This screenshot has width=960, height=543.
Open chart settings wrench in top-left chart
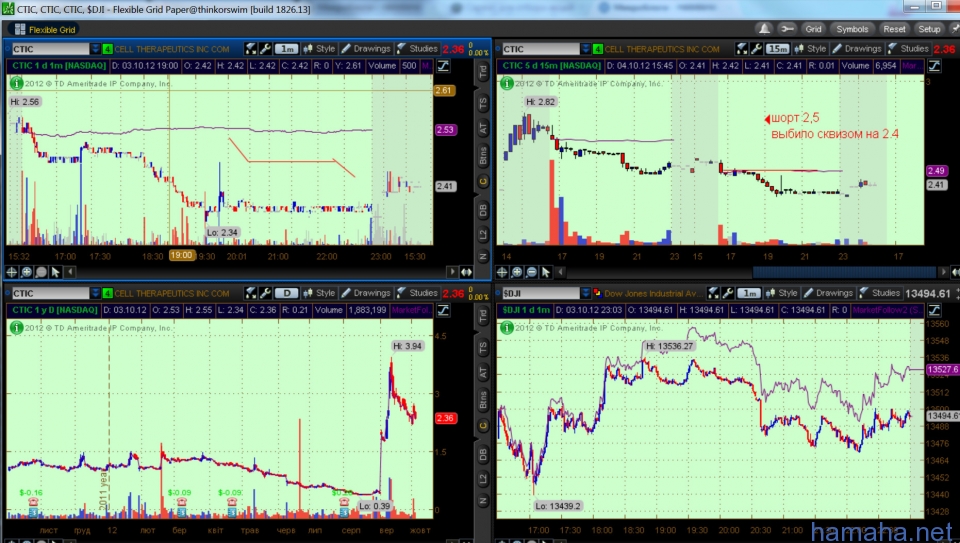(265, 49)
